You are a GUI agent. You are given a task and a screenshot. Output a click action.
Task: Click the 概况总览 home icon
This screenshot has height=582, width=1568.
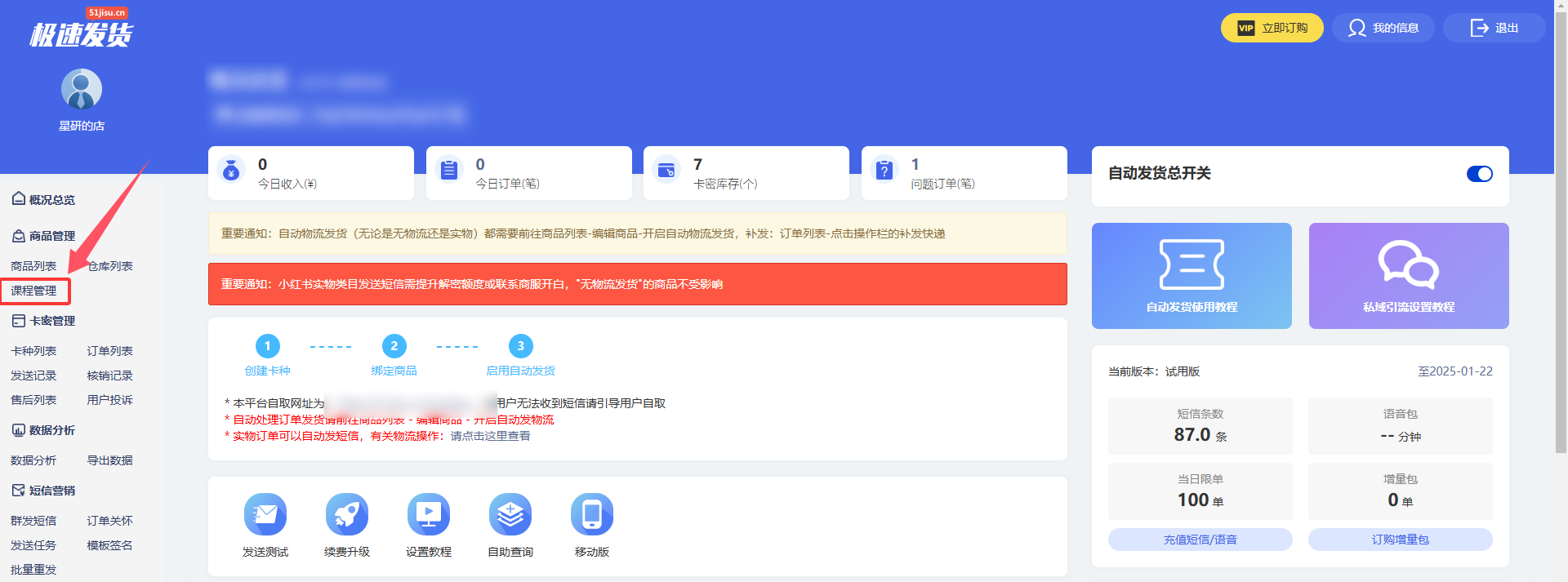pyautogui.click(x=18, y=198)
